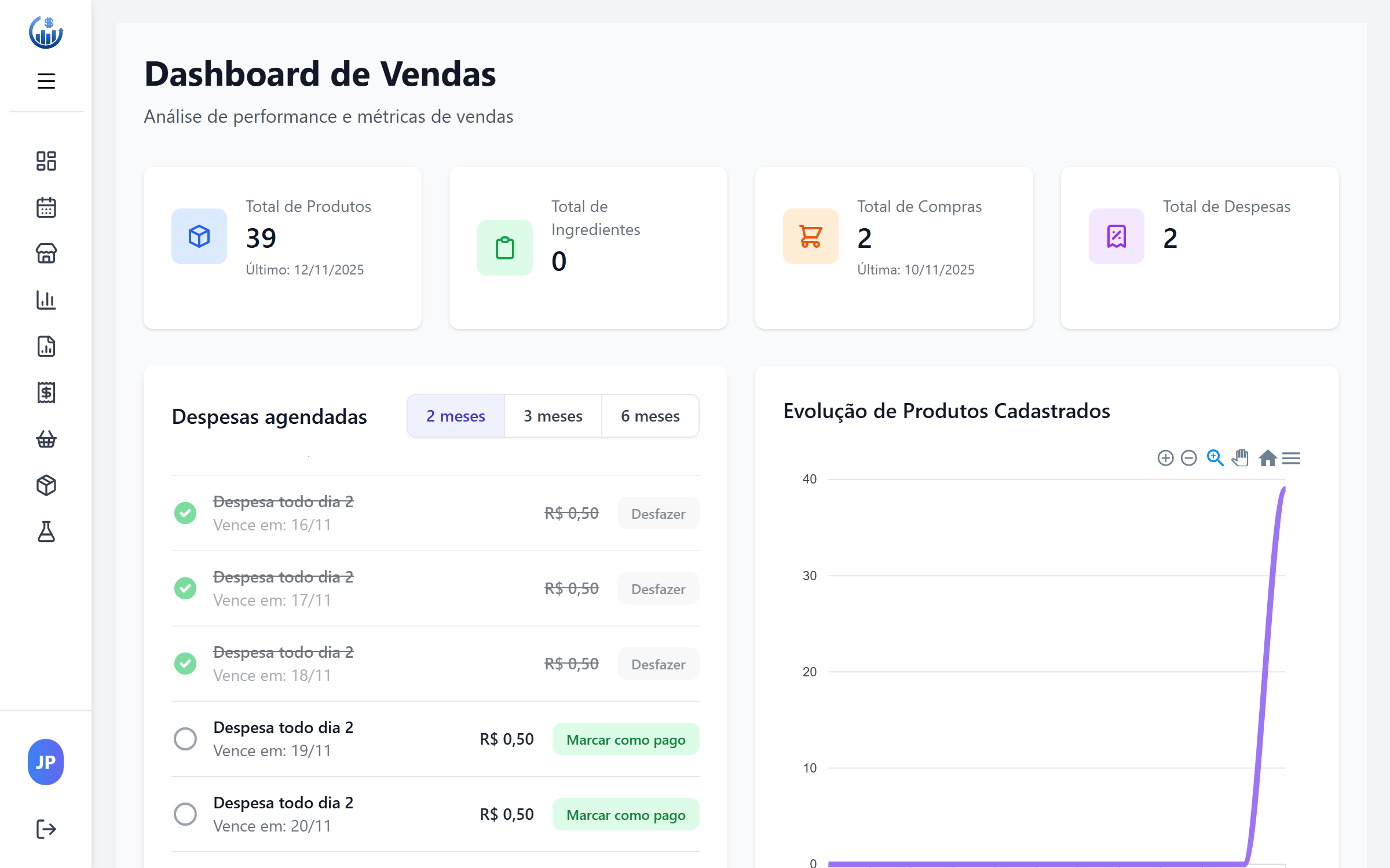
Task: Open the Dashboard grid icon in sidebar
Action: 46,161
